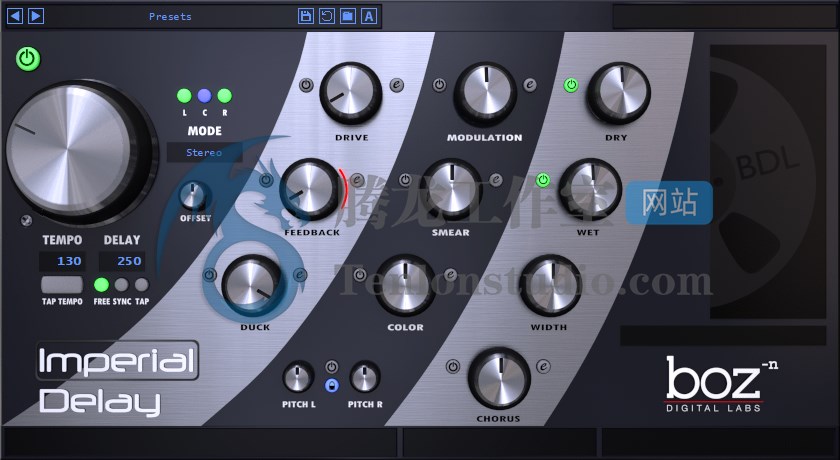Image resolution: width=840 pixels, height=460 pixels.
Task: Click the Chorus 'e' edit icon
Action: point(543,367)
